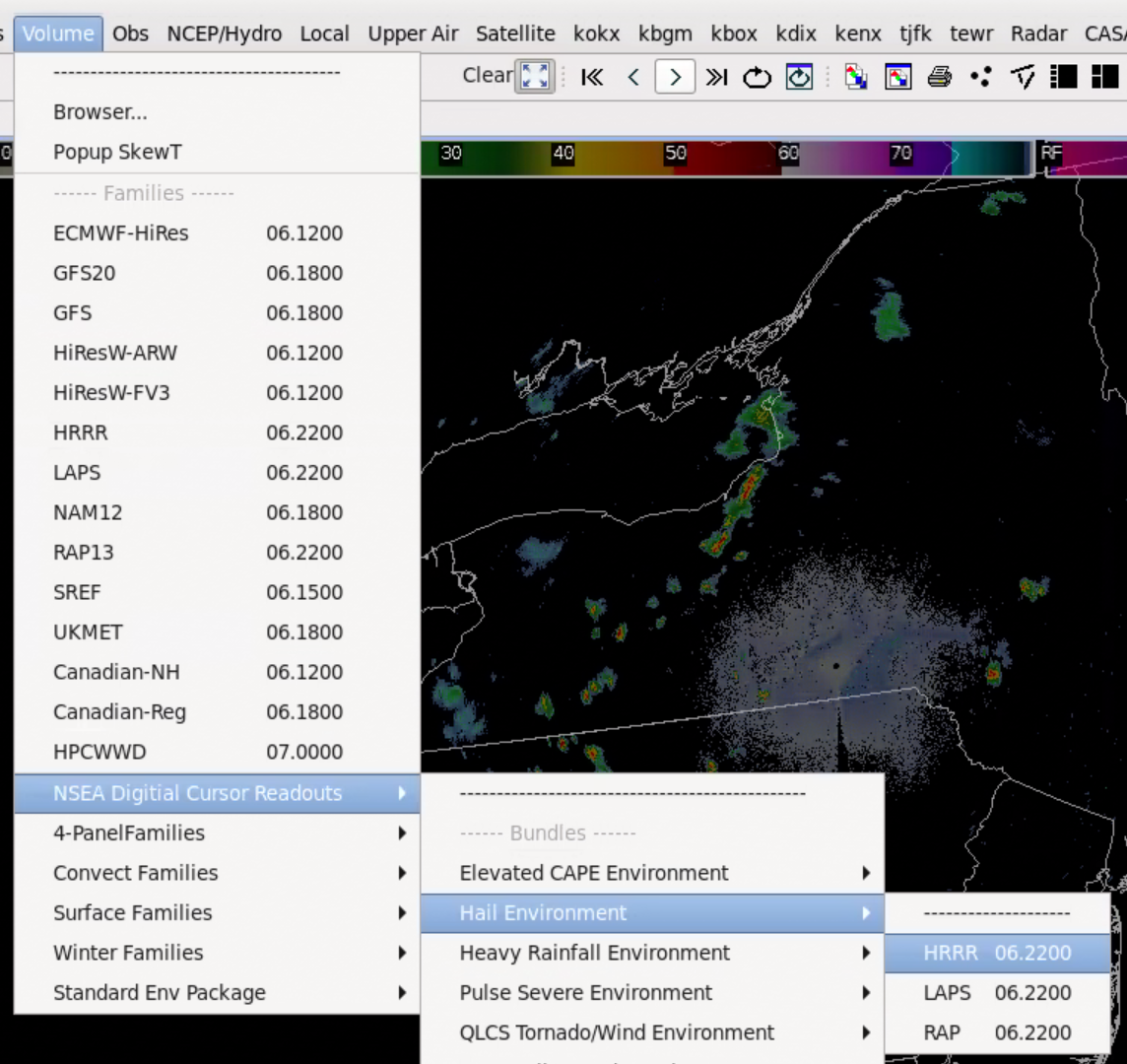This screenshot has height=1064, width=1127.
Task: Click the baselines drawing tool icon
Action: click(x=1023, y=77)
